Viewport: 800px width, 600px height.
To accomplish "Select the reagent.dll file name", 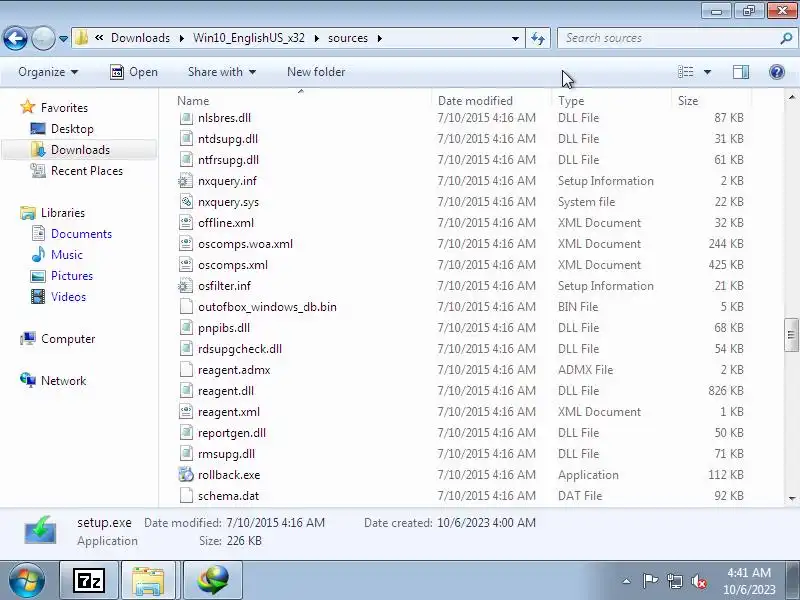I will [226, 391].
